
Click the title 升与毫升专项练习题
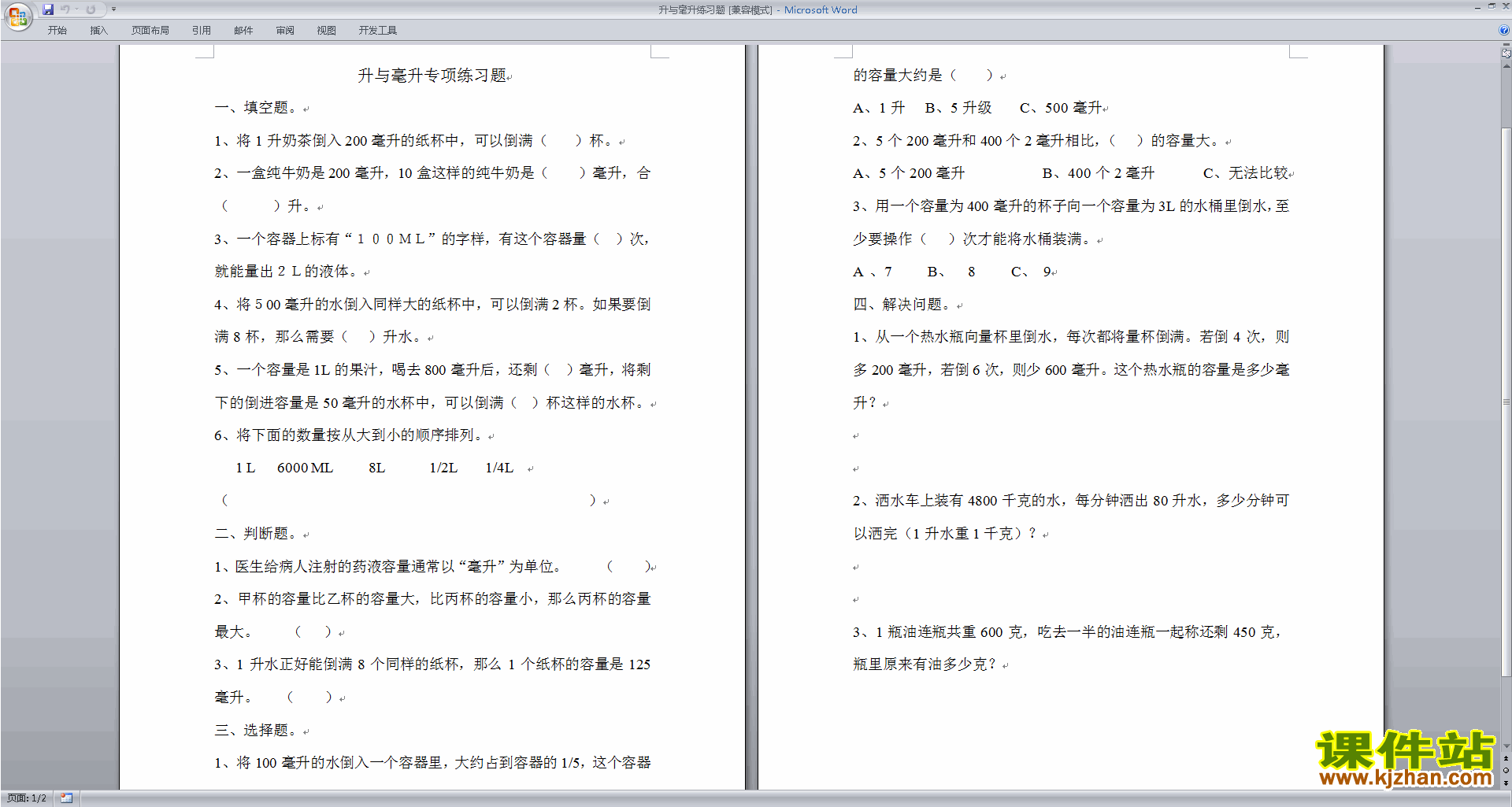click(x=432, y=76)
